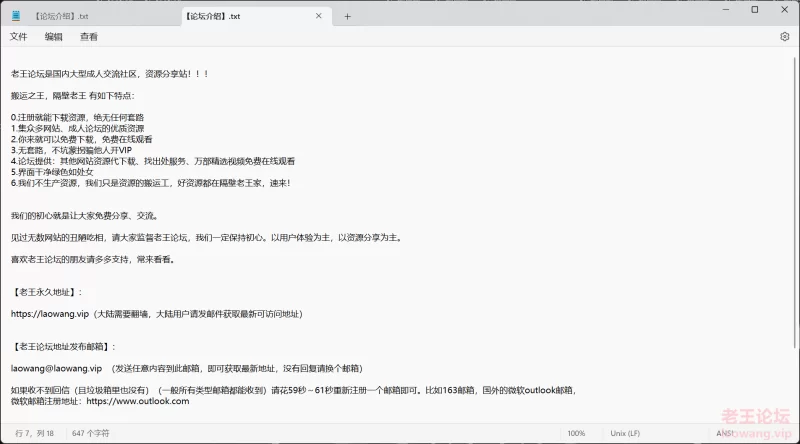Click the Unix (LF) line ending indicator
Screen dimensions: 800x444
coord(625,433)
